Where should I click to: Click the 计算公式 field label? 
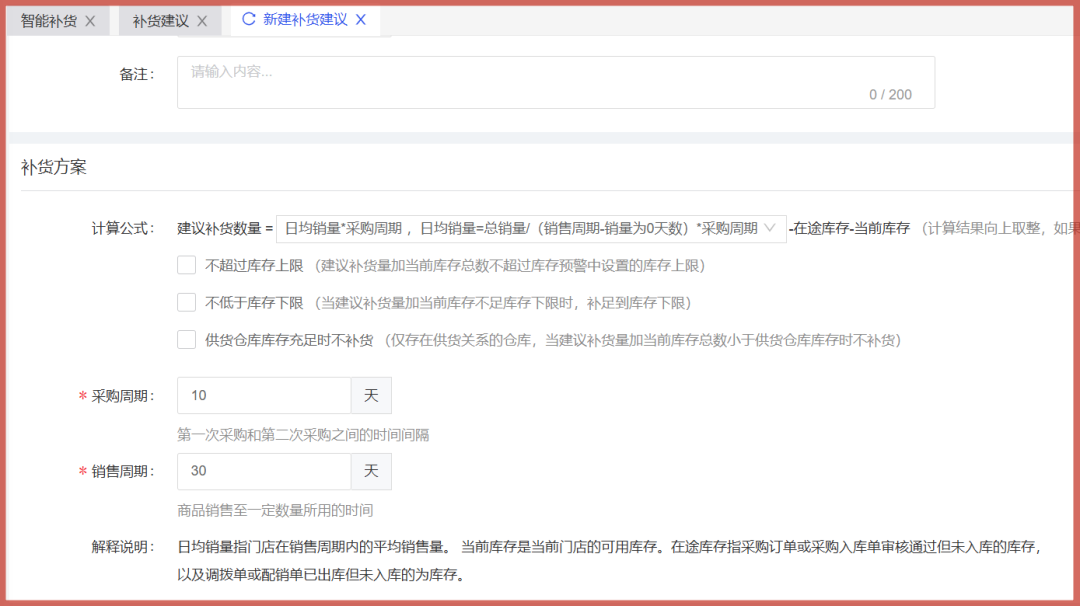click(x=123, y=228)
